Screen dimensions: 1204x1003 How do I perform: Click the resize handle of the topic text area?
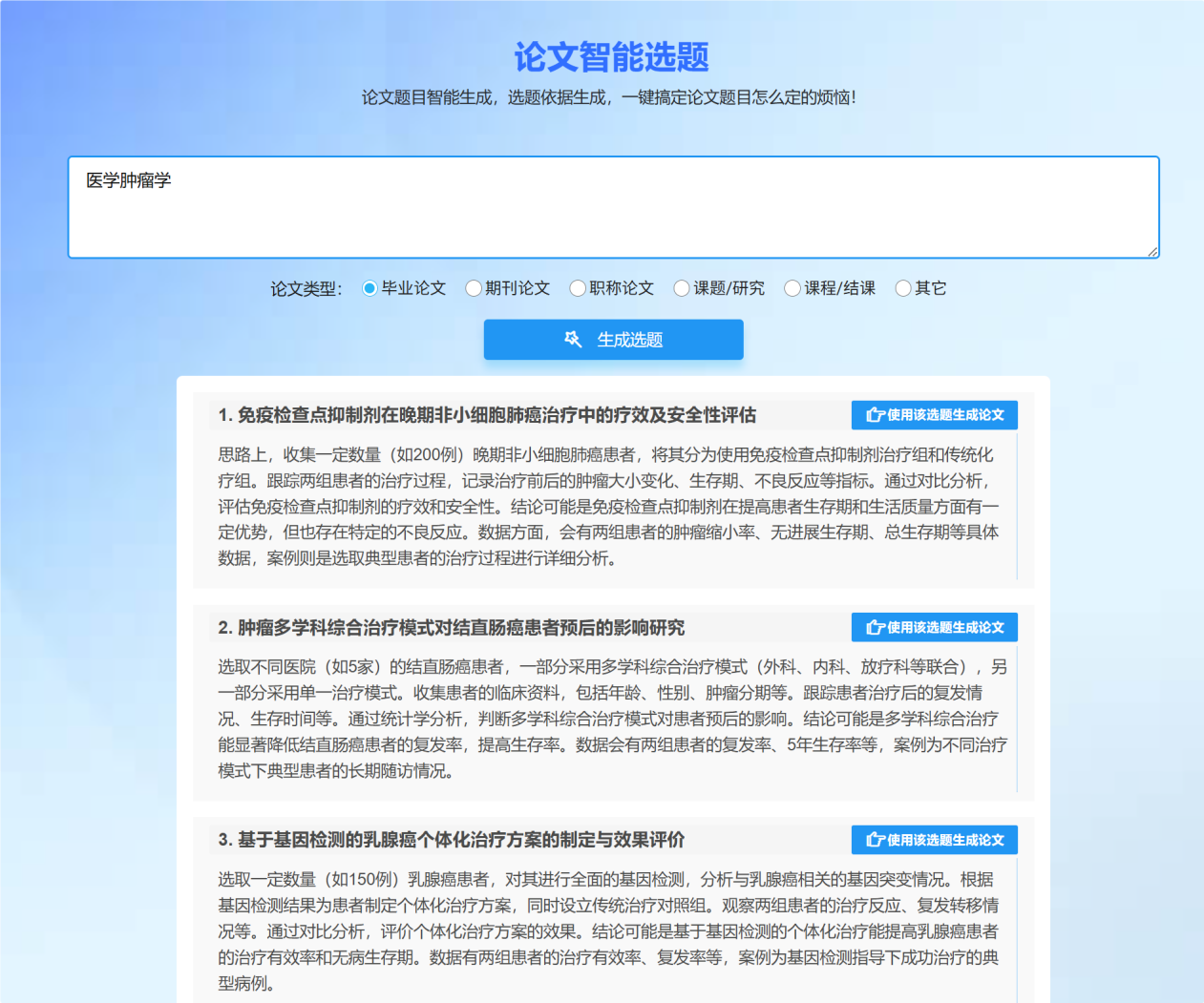point(1152,251)
